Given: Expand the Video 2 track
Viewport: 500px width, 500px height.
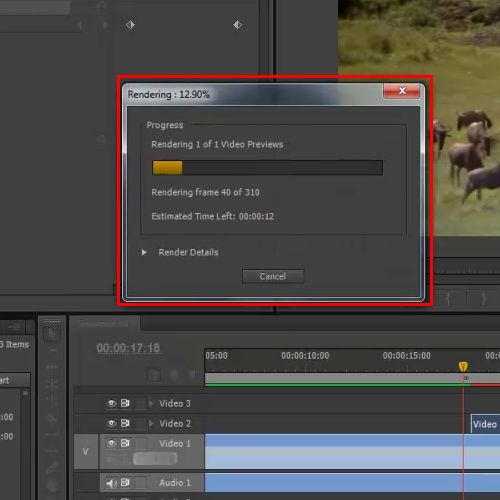Looking at the screenshot, I should point(151,423).
